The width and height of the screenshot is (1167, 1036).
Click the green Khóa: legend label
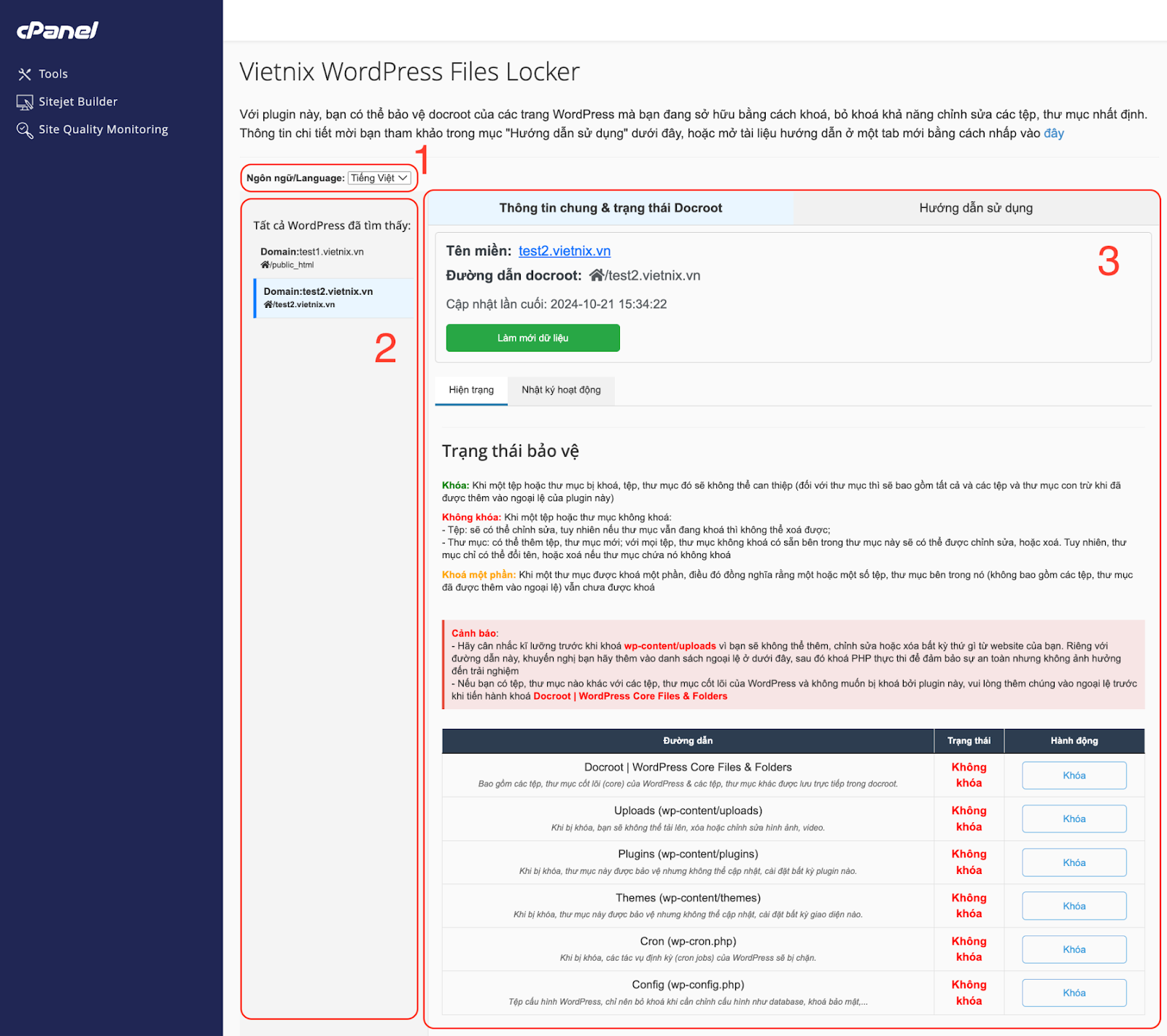pos(455,485)
